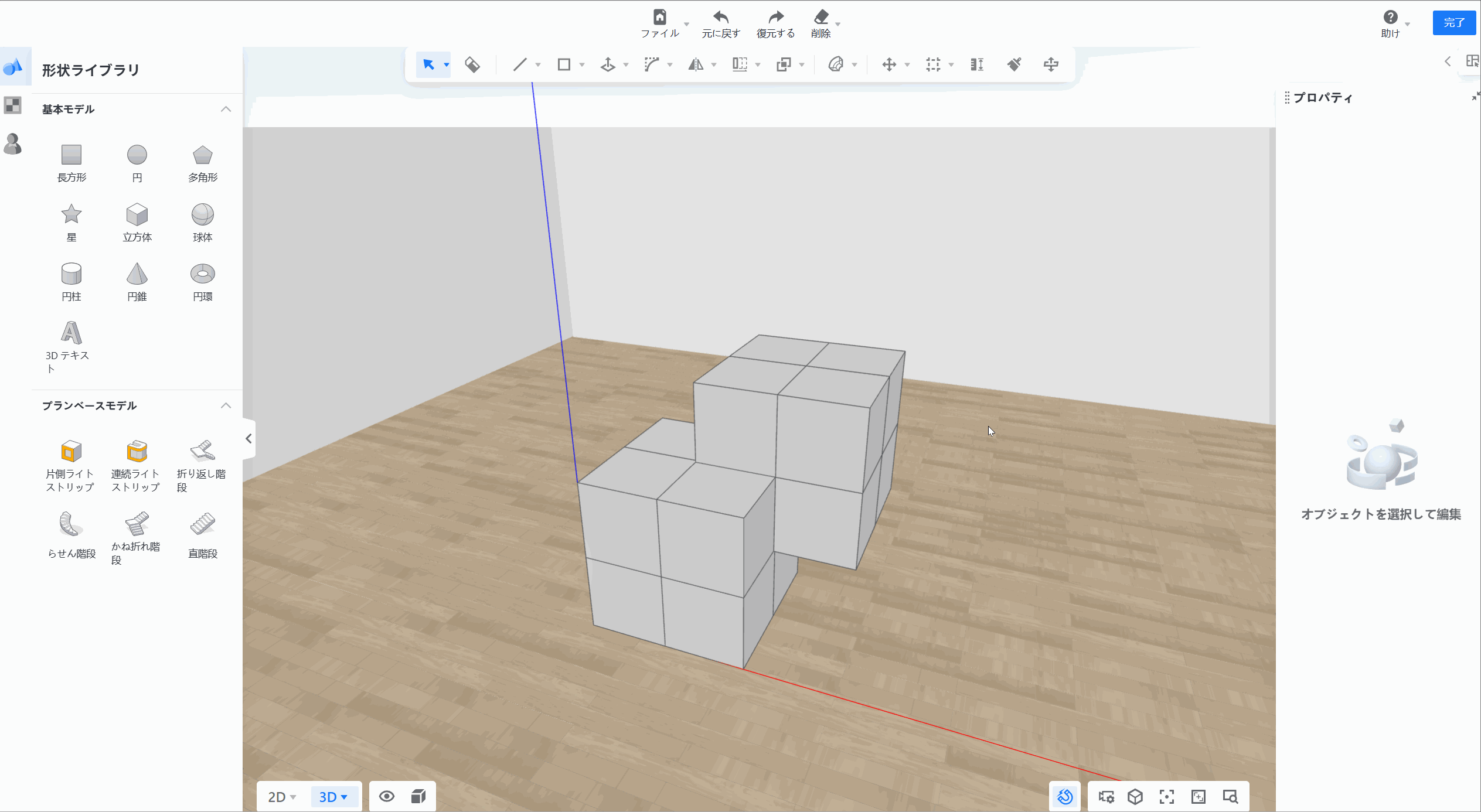The image size is (1481, 812).
Task: Activate the move tool with four arrows
Action: point(889,64)
